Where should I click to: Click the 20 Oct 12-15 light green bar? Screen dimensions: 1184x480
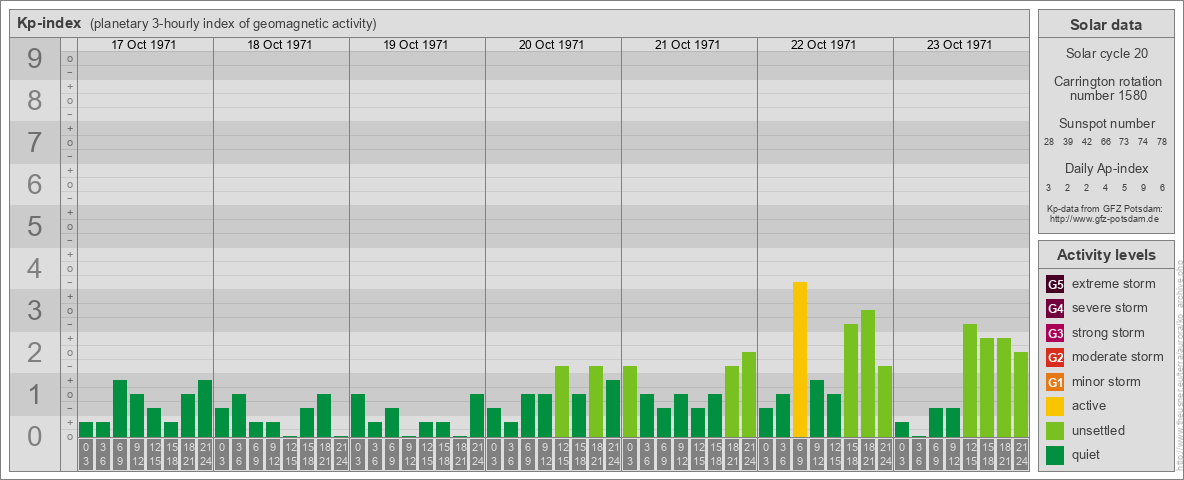tap(562, 402)
